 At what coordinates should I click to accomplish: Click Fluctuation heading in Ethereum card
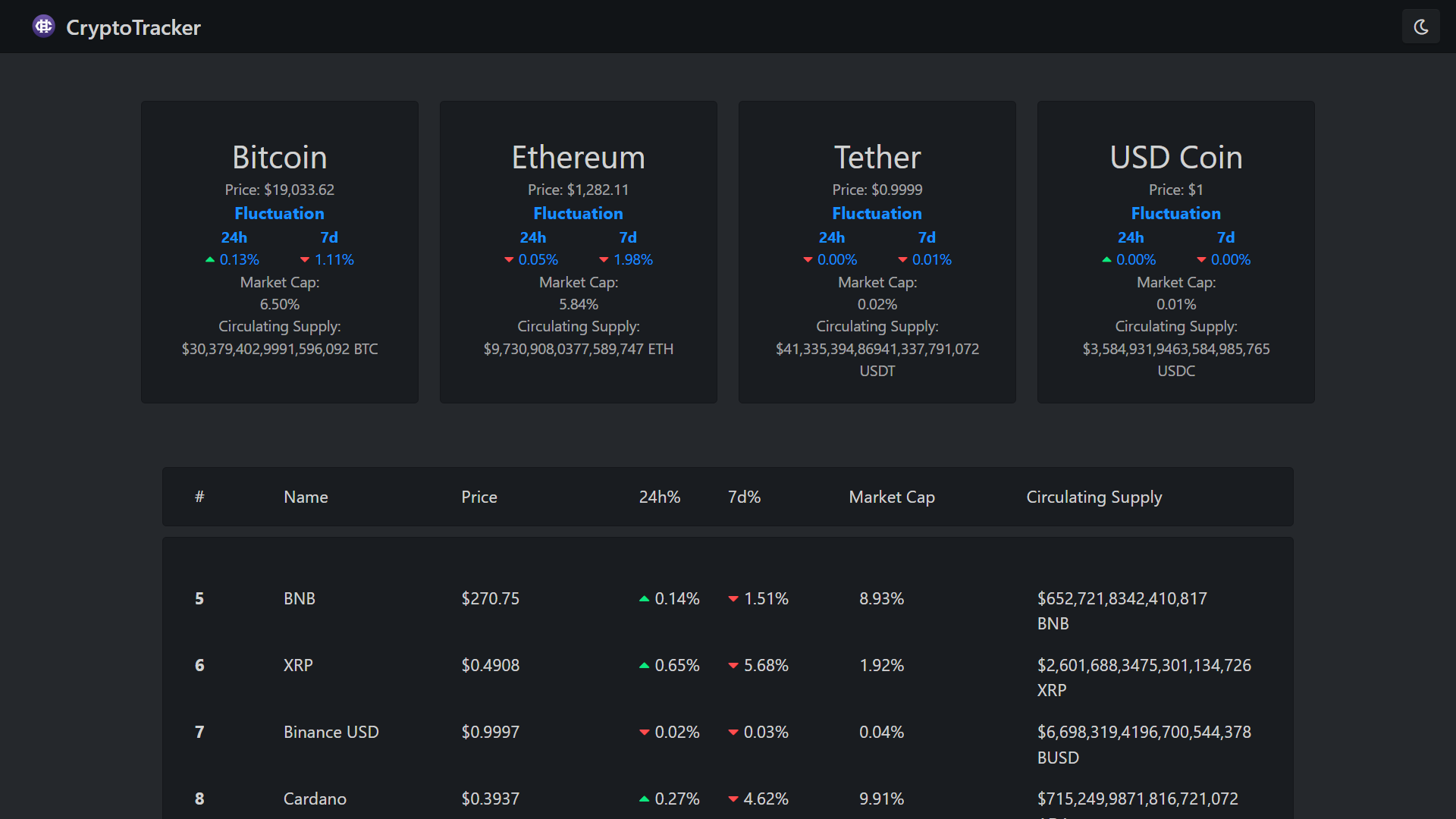[x=578, y=213]
